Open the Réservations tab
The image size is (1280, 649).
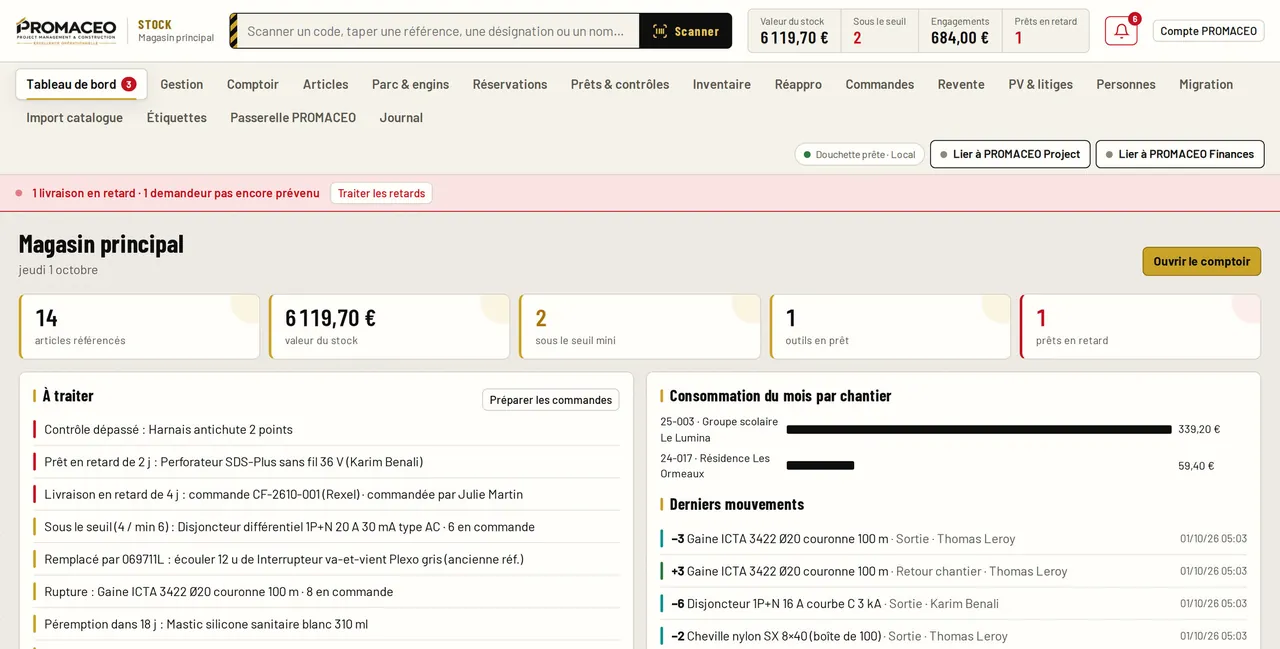(510, 84)
